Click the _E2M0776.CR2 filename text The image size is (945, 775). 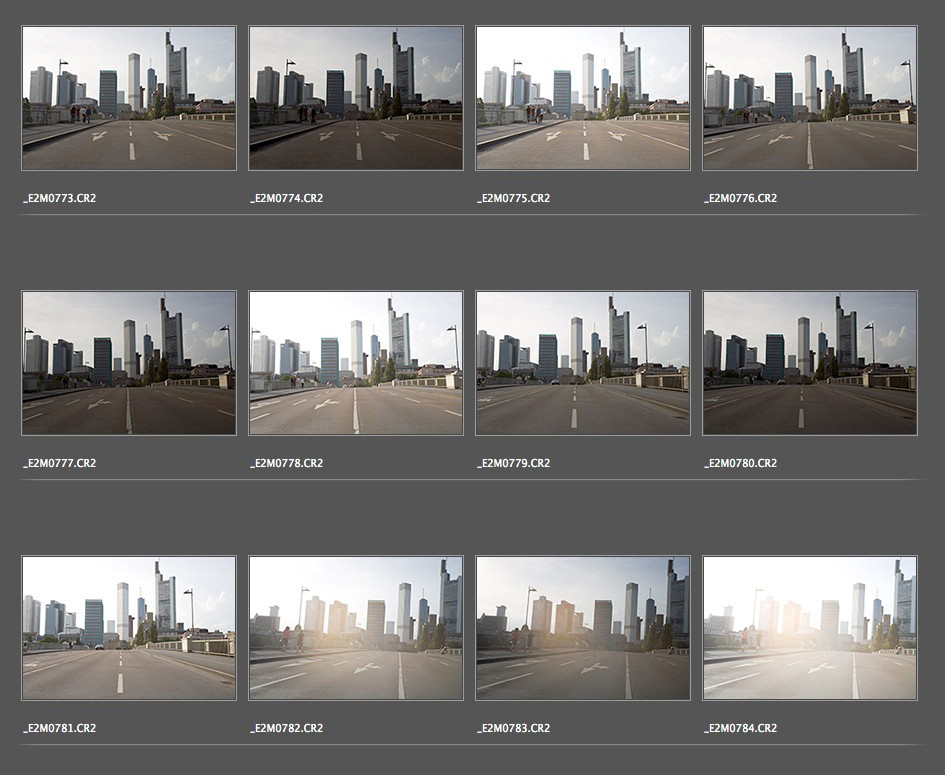[740, 198]
